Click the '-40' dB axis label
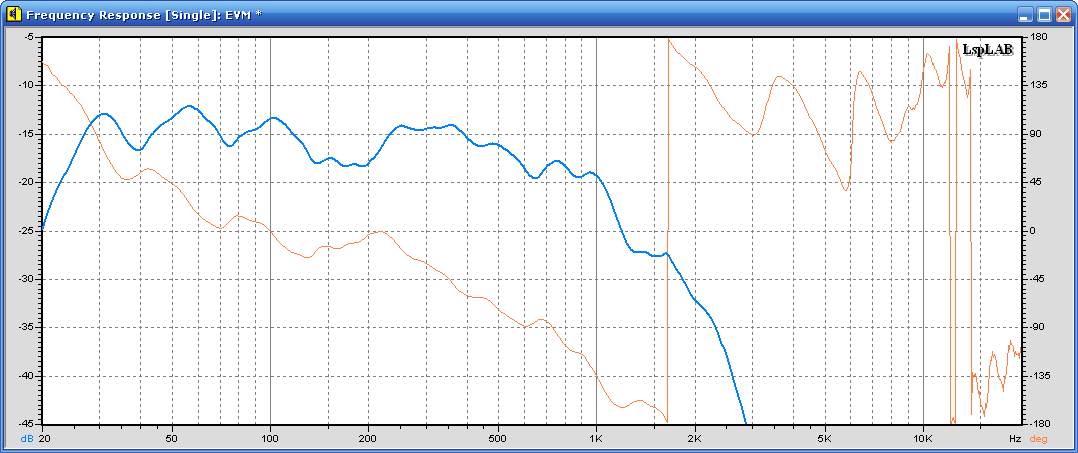 tap(26, 376)
